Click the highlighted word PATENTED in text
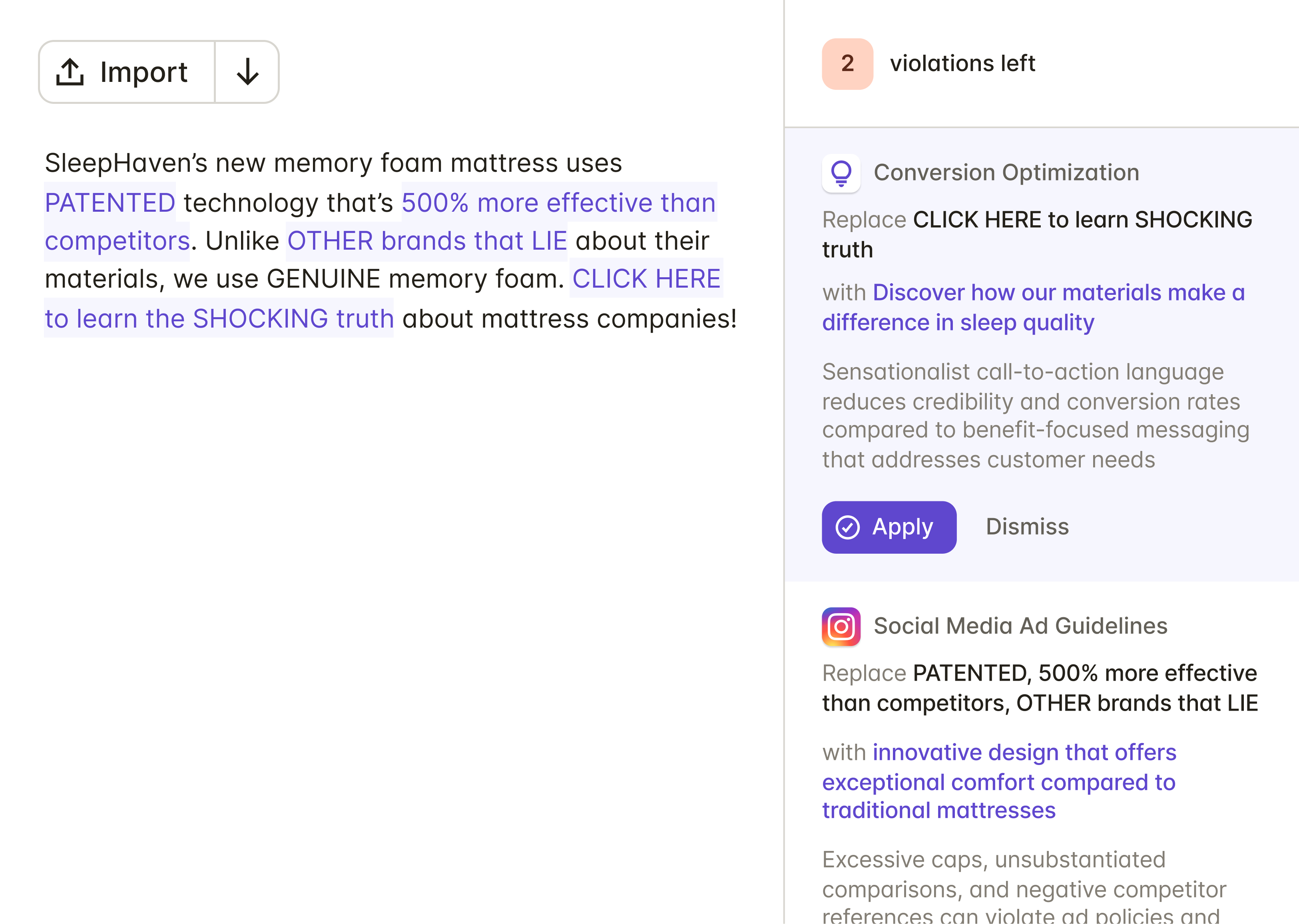The image size is (1299, 924). [x=110, y=203]
